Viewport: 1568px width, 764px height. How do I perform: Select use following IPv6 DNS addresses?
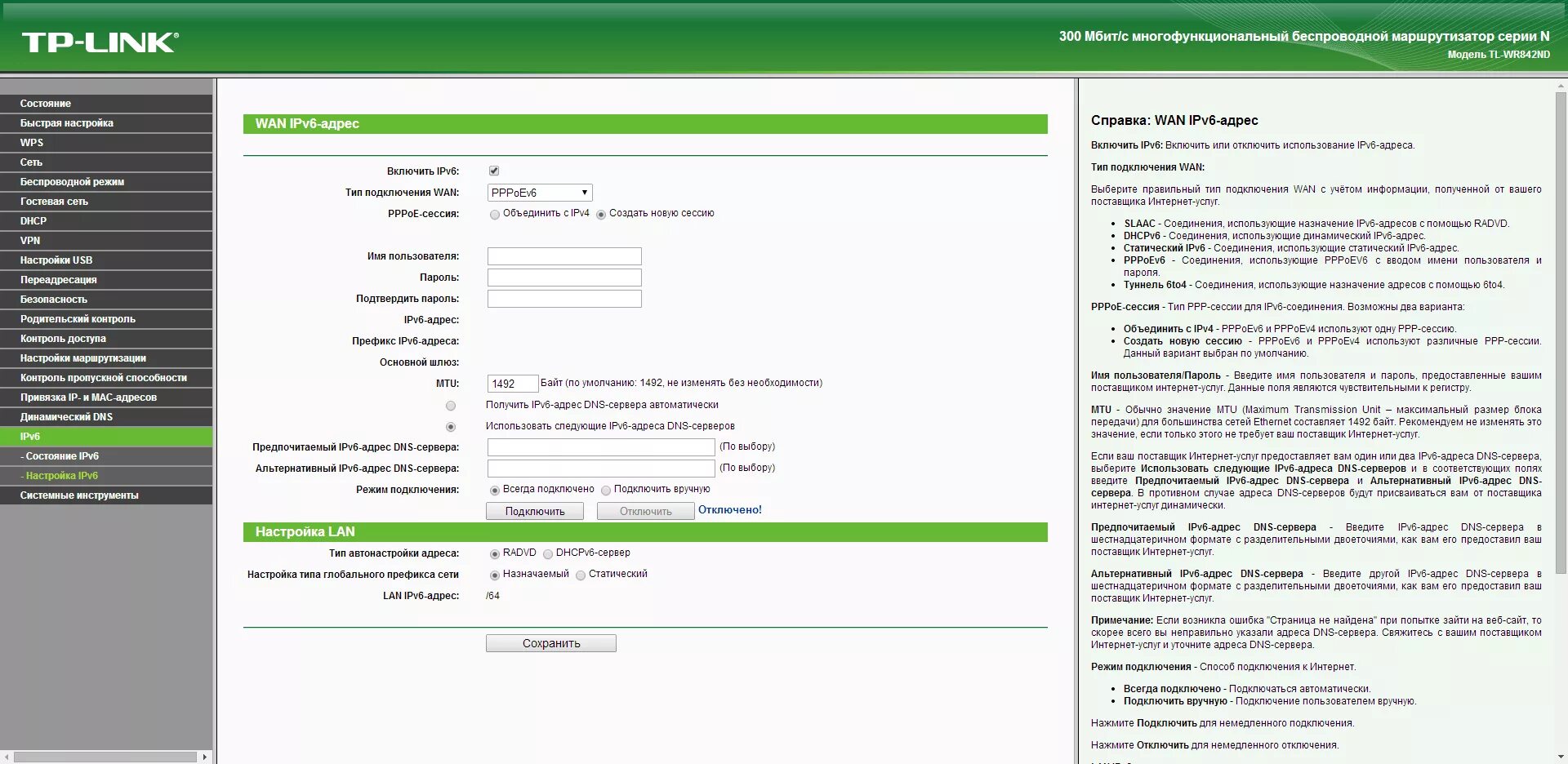[x=451, y=427]
